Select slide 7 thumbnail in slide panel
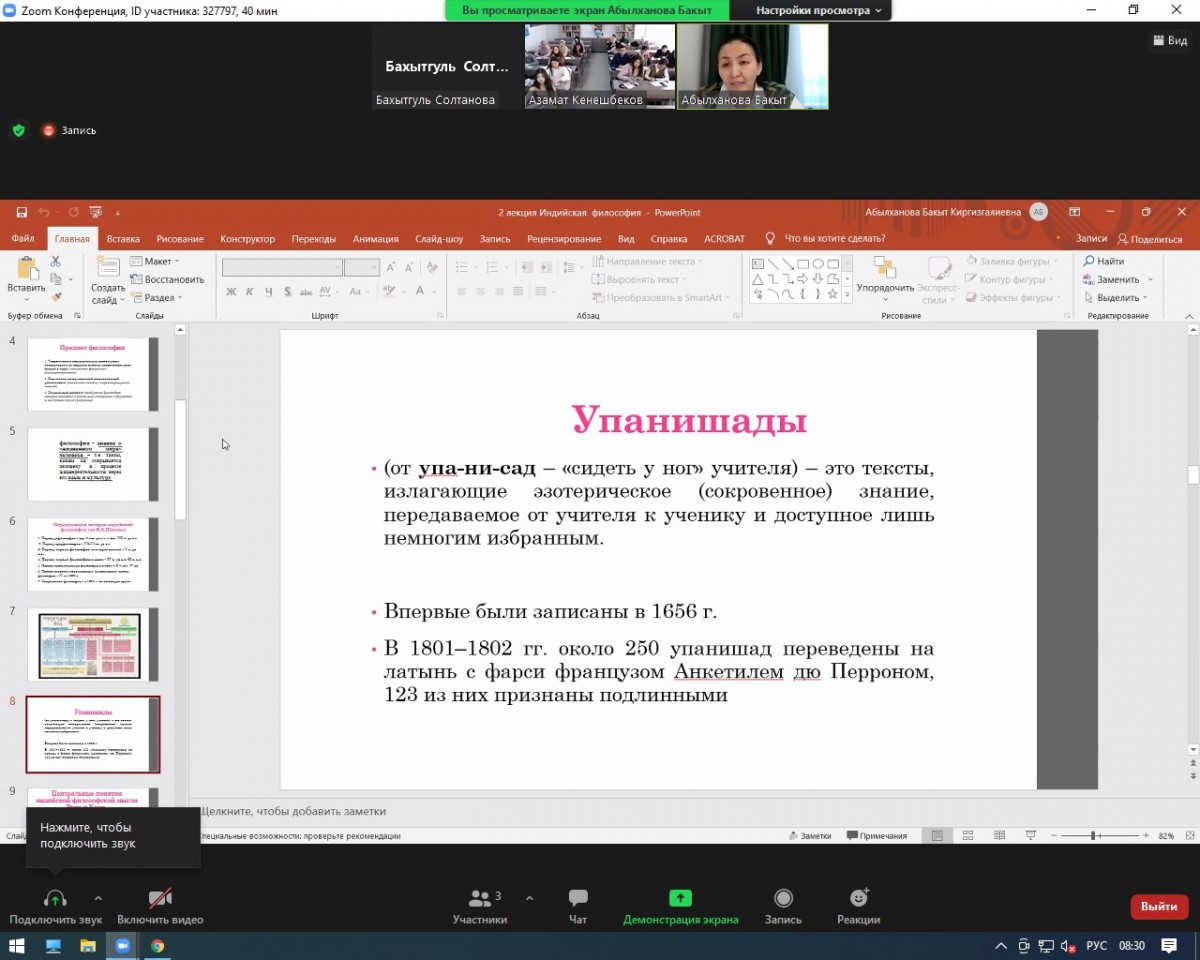 point(92,644)
